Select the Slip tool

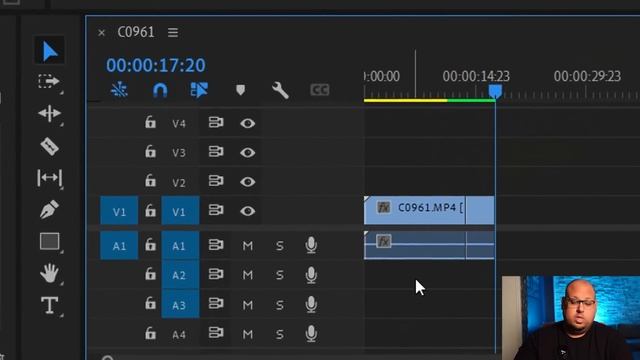[49, 178]
